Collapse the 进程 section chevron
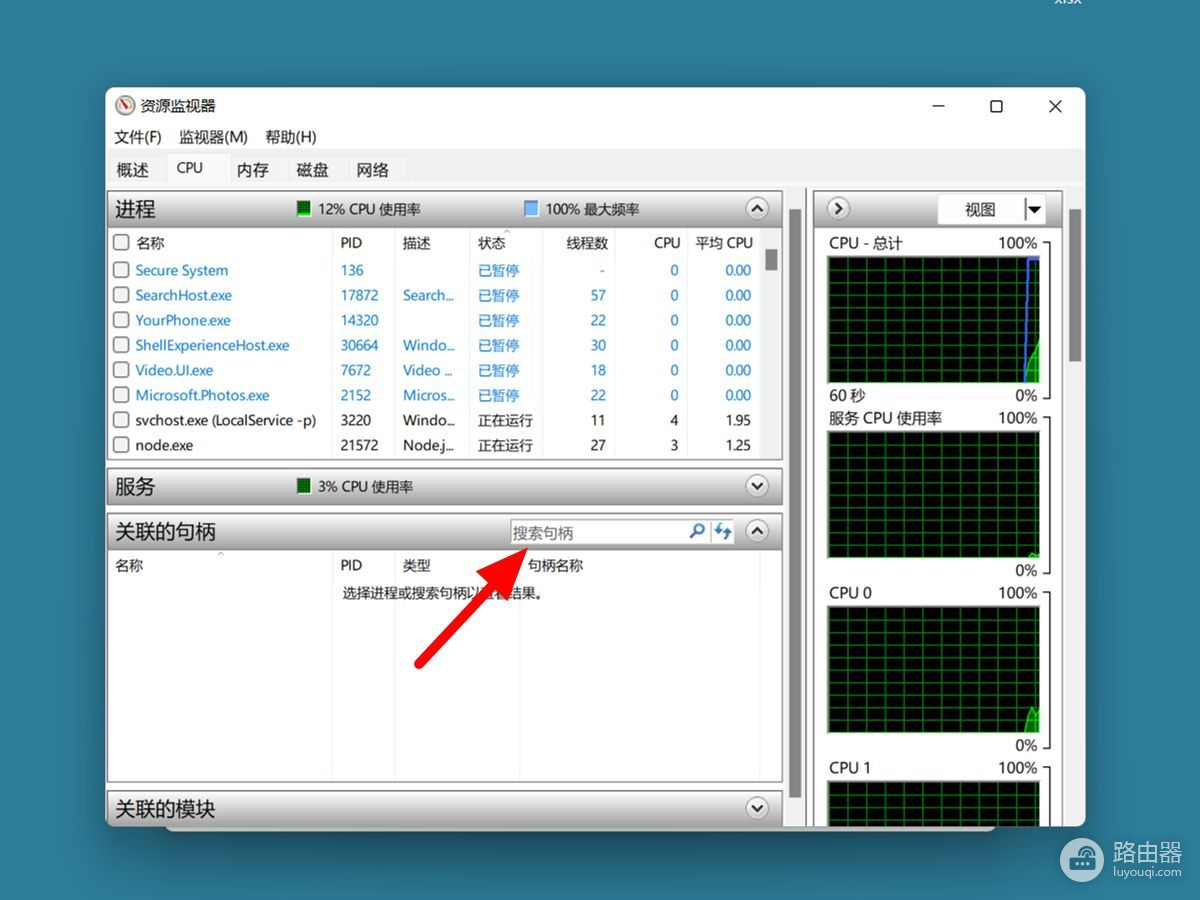Viewport: 1200px width, 900px height. point(757,209)
